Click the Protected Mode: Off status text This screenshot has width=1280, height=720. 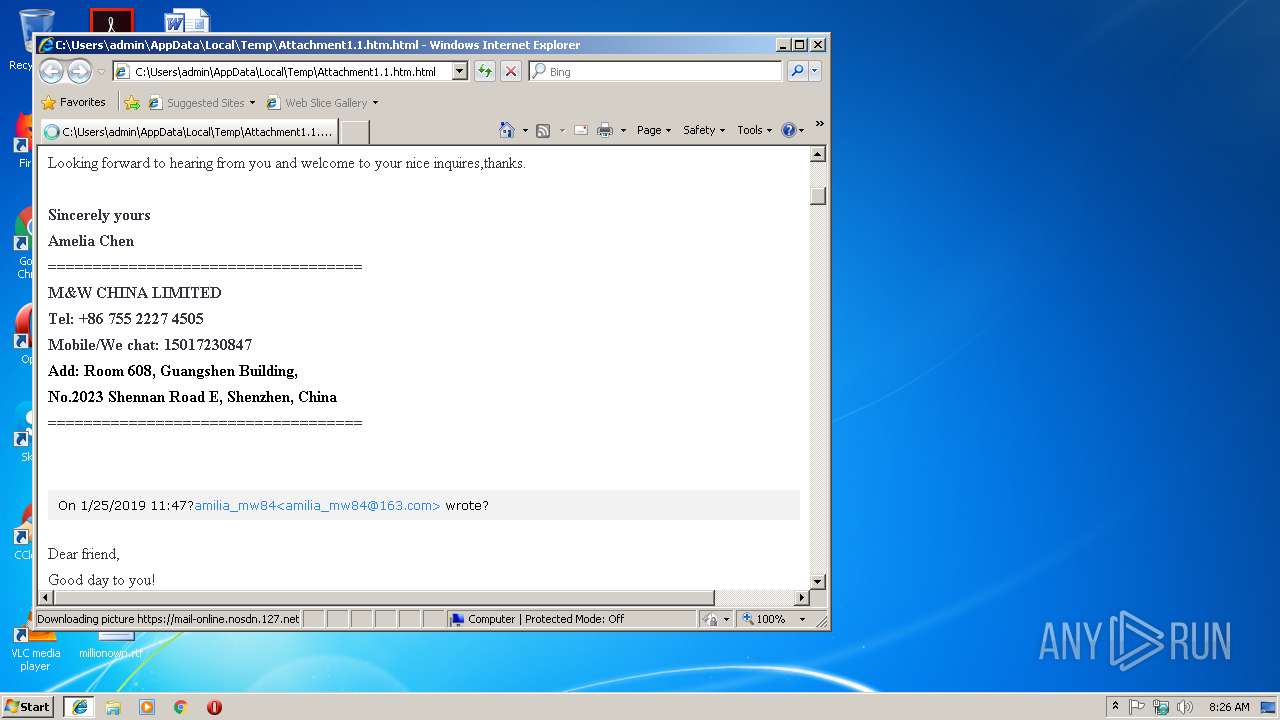[x=574, y=619]
